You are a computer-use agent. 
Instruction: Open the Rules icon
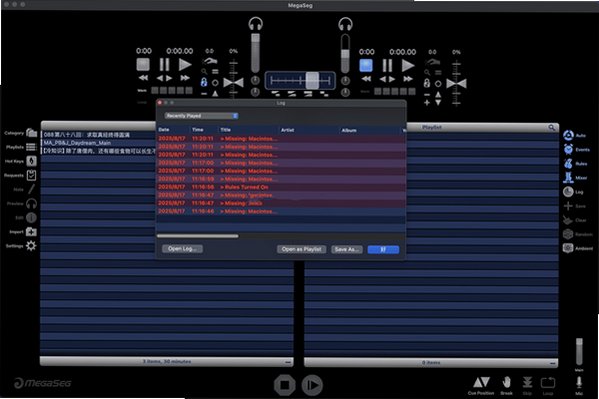tap(568, 164)
